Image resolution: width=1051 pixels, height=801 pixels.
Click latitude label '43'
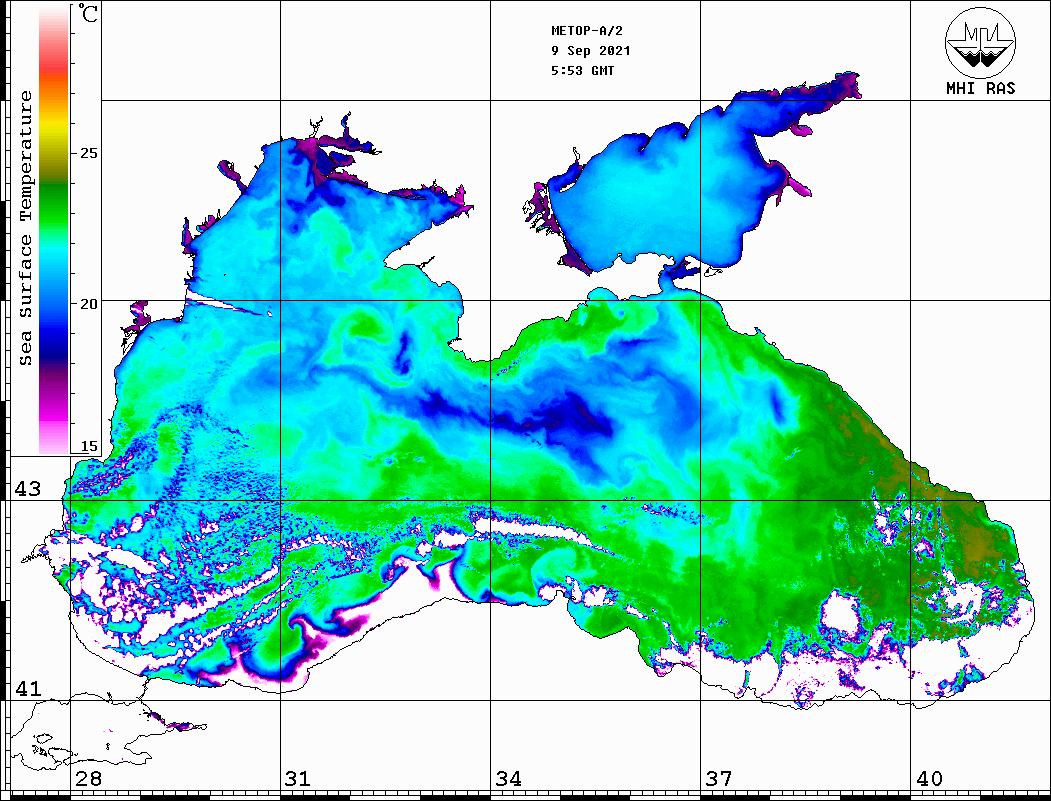(x=28, y=489)
